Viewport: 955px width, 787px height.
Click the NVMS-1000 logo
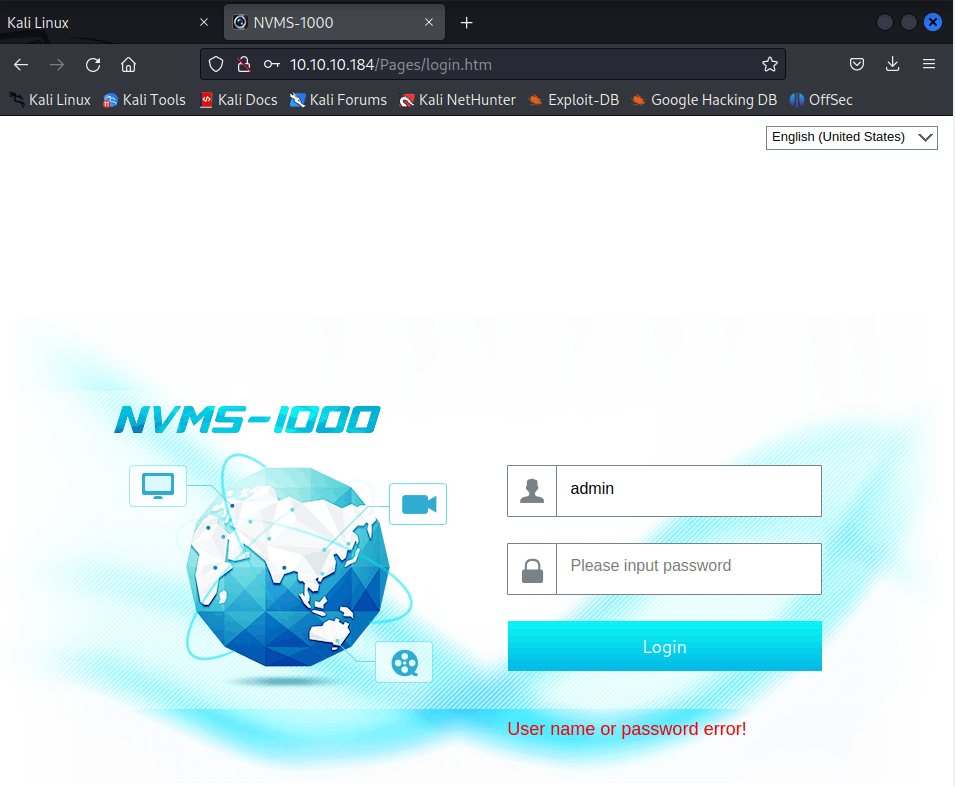[x=248, y=420]
